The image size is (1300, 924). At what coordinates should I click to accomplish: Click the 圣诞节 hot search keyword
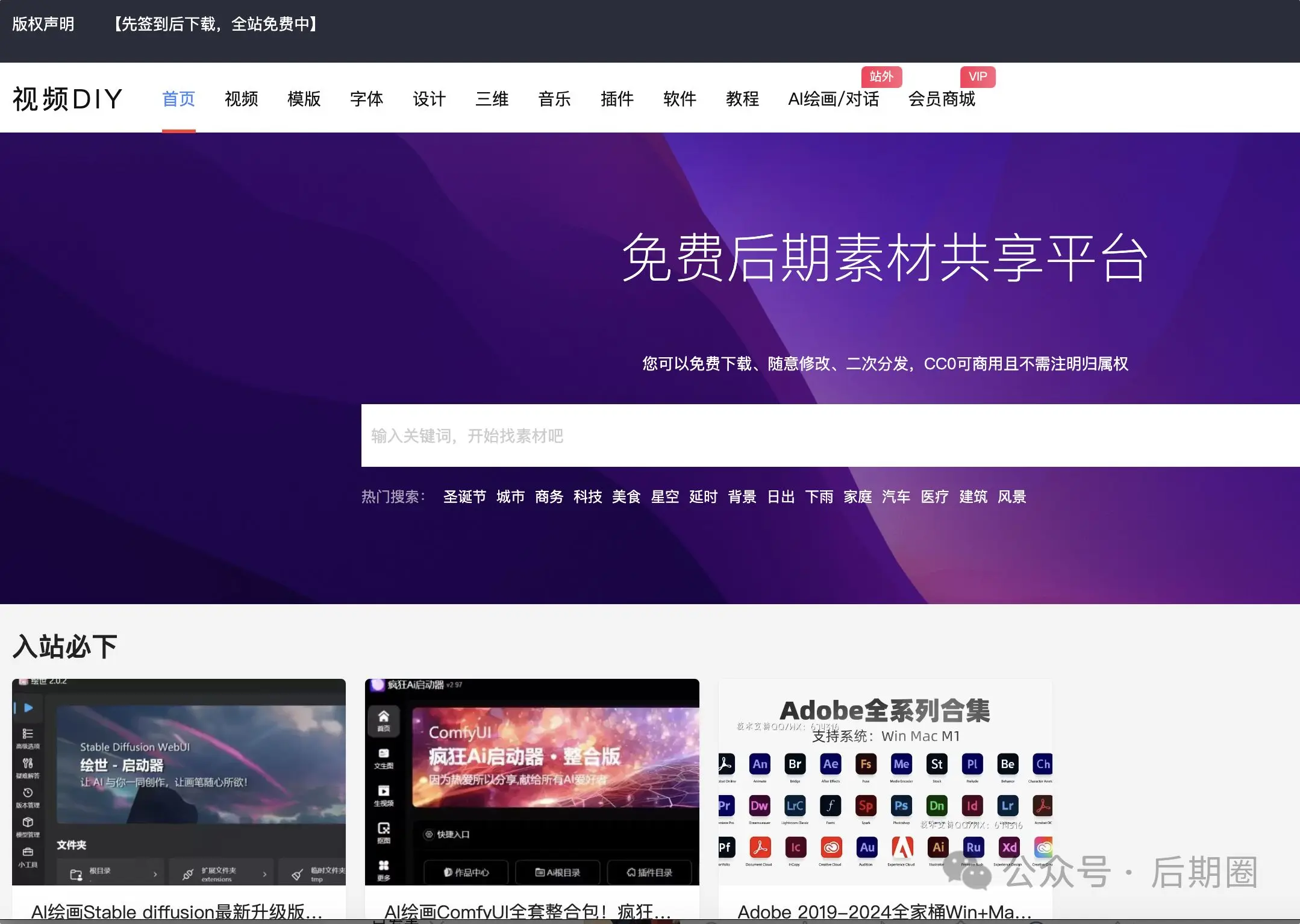click(x=464, y=496)
